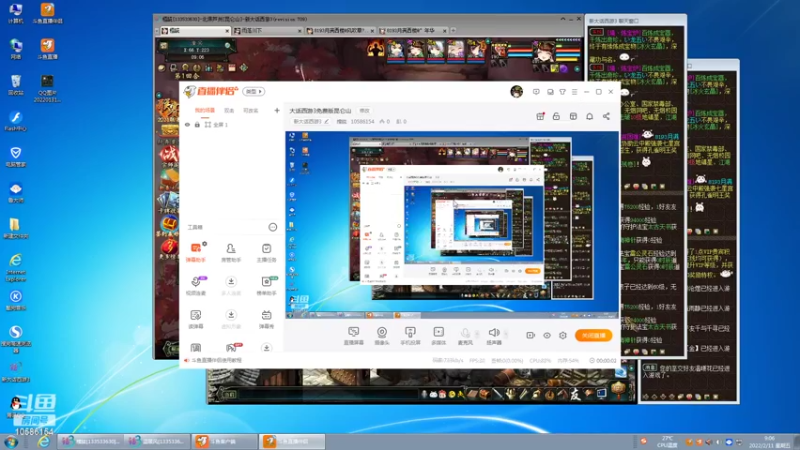Switch to the 我的场景 tab
This screenshot has width=800, height=450.
coord(205,110)
